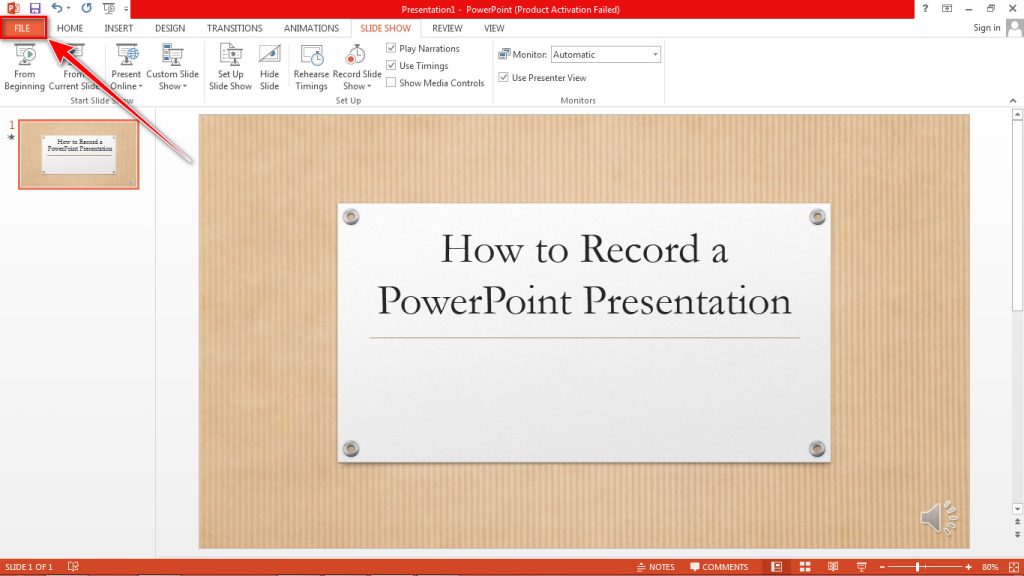The width and height of the screenshot is (1024, 576).
Task: Start slideshow From Current Slide
Action: (75, 65)
